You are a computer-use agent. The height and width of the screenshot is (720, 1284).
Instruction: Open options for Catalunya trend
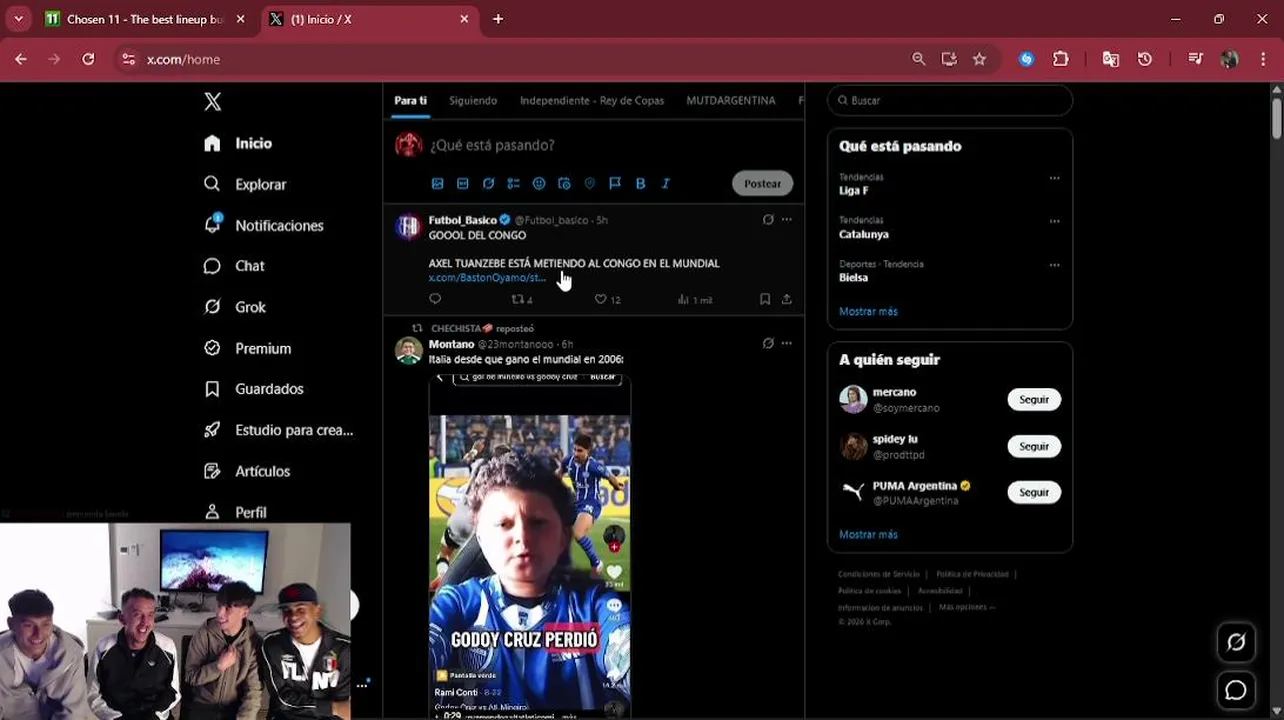pos(1054,221)
